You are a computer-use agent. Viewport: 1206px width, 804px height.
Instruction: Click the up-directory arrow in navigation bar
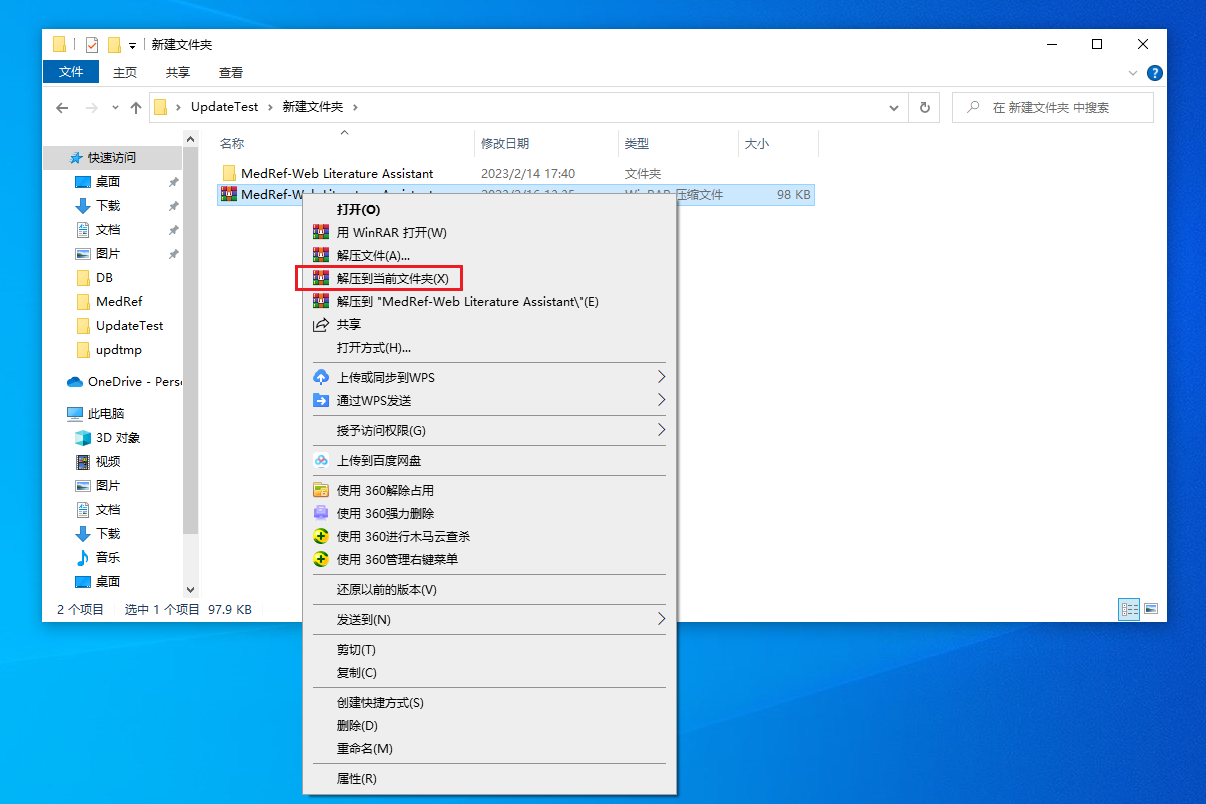(136, 108)
